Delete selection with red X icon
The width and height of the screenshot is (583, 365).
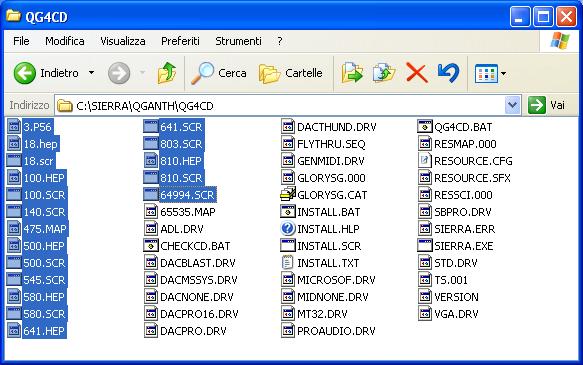click(416, 73)
